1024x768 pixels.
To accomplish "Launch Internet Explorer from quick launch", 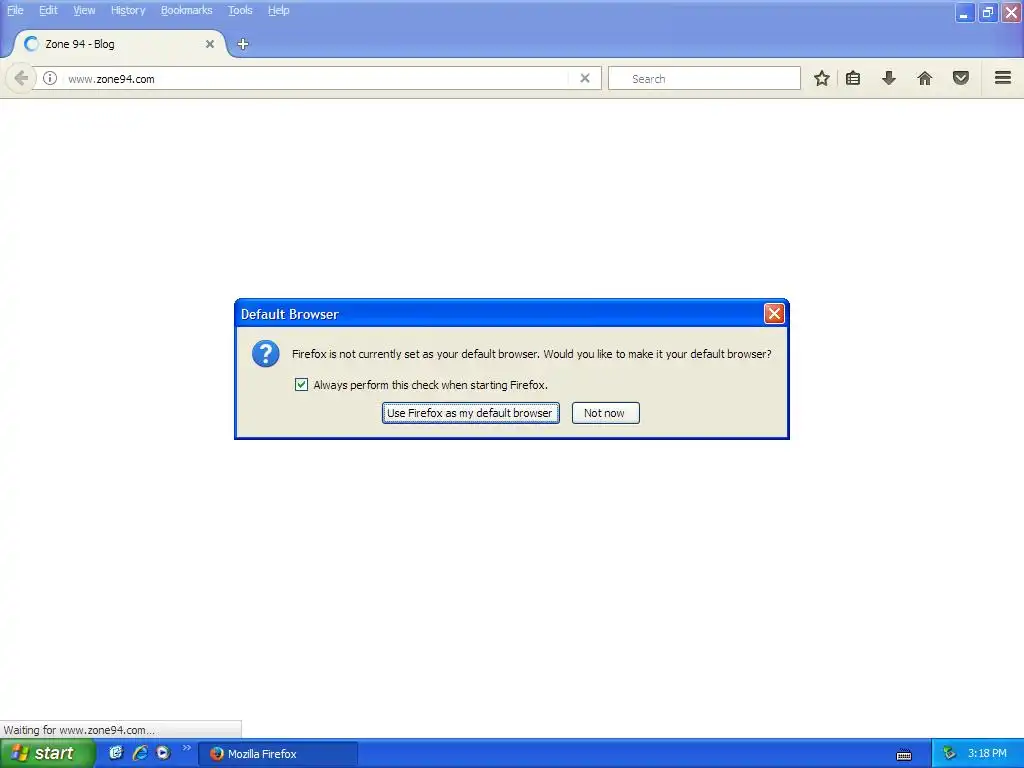I will 140,753.
